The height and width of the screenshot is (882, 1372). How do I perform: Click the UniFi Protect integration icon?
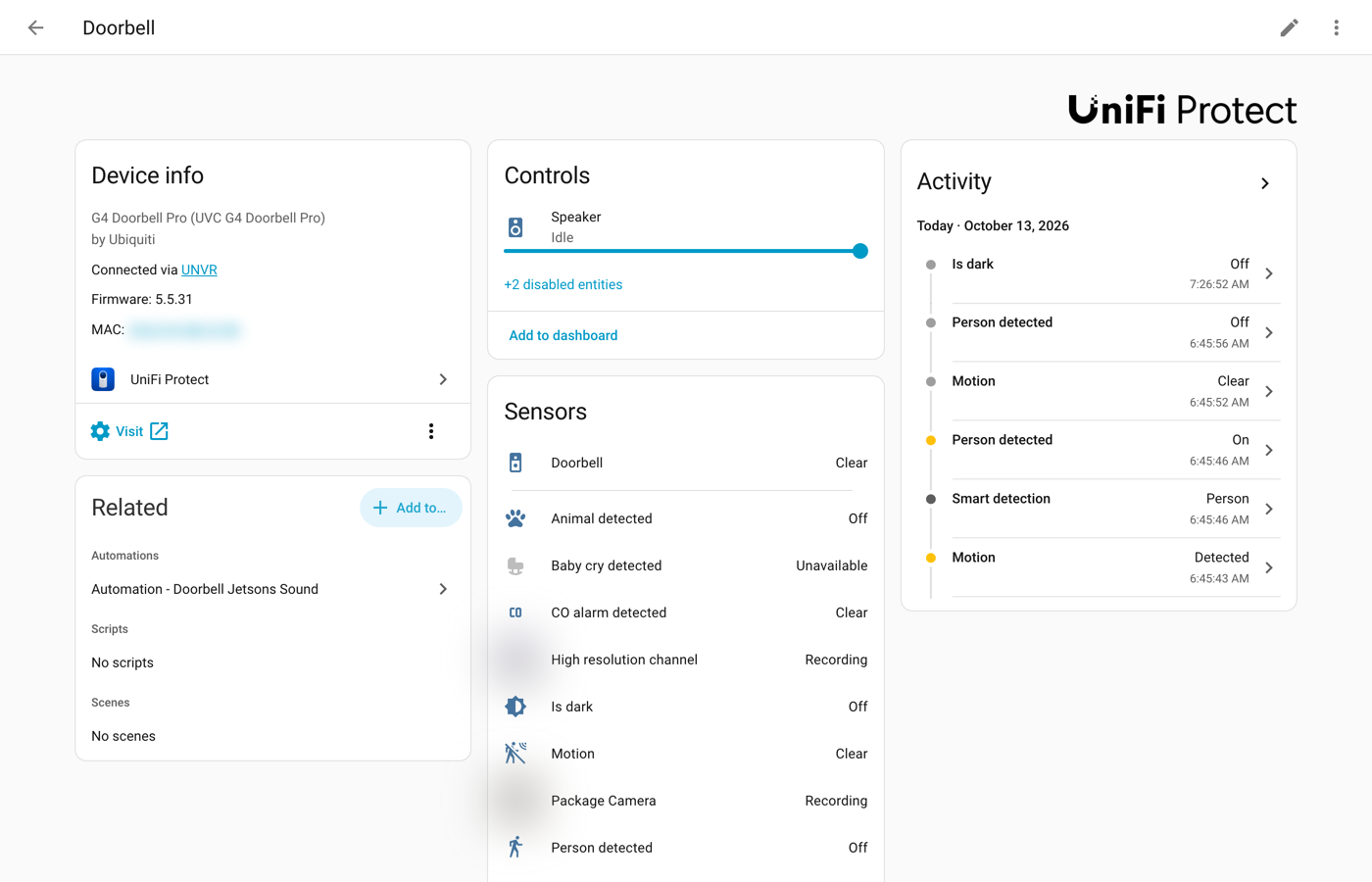[103, 379]
